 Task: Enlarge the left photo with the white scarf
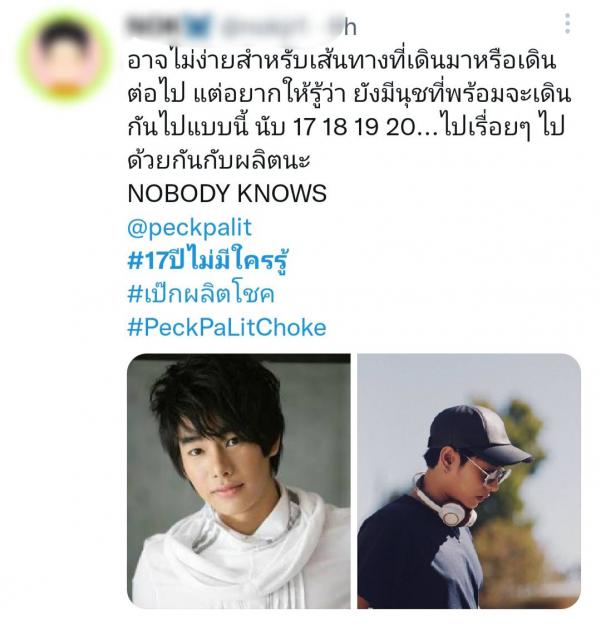[x=239, y=481]
